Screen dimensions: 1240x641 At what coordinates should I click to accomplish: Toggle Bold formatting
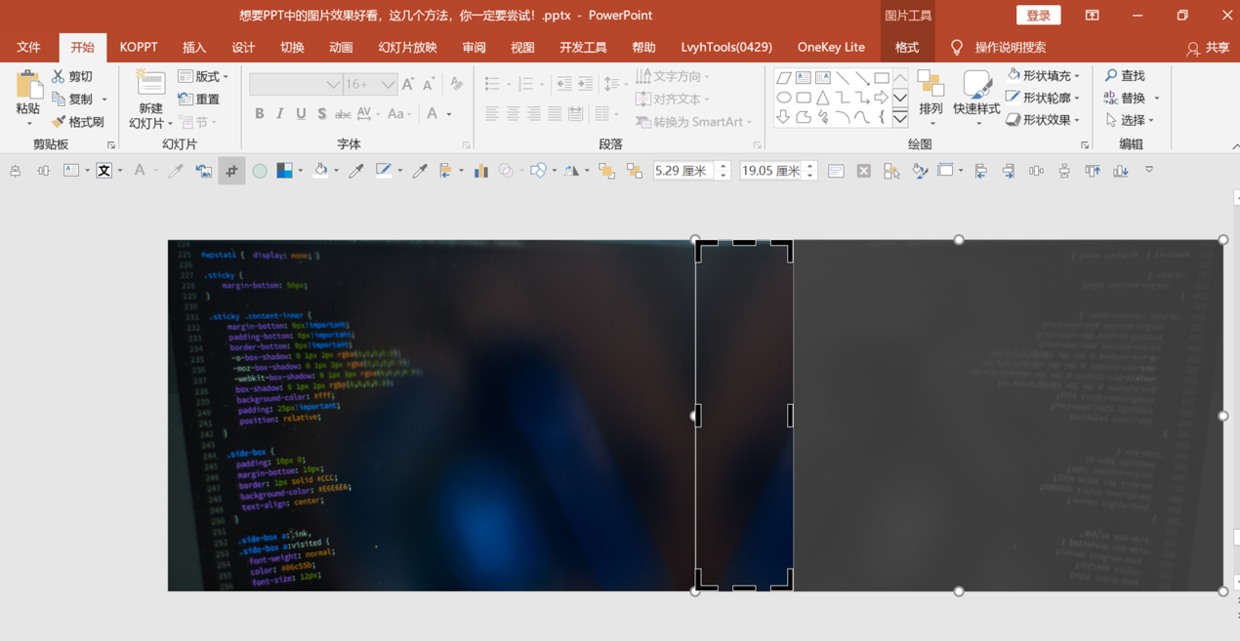click(x=259, y=114)
